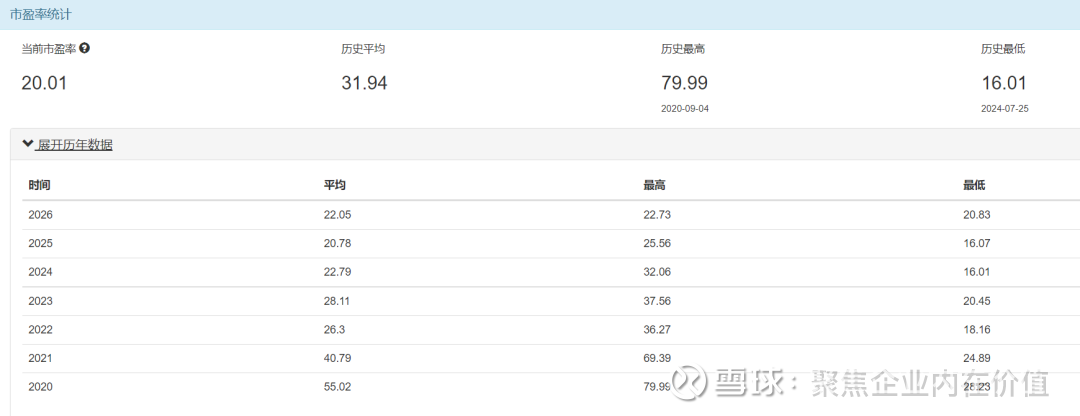Screen dimensions: 1080x416
Task: Click the 2020-09-04 historical high date
Action: click(684, 108)
